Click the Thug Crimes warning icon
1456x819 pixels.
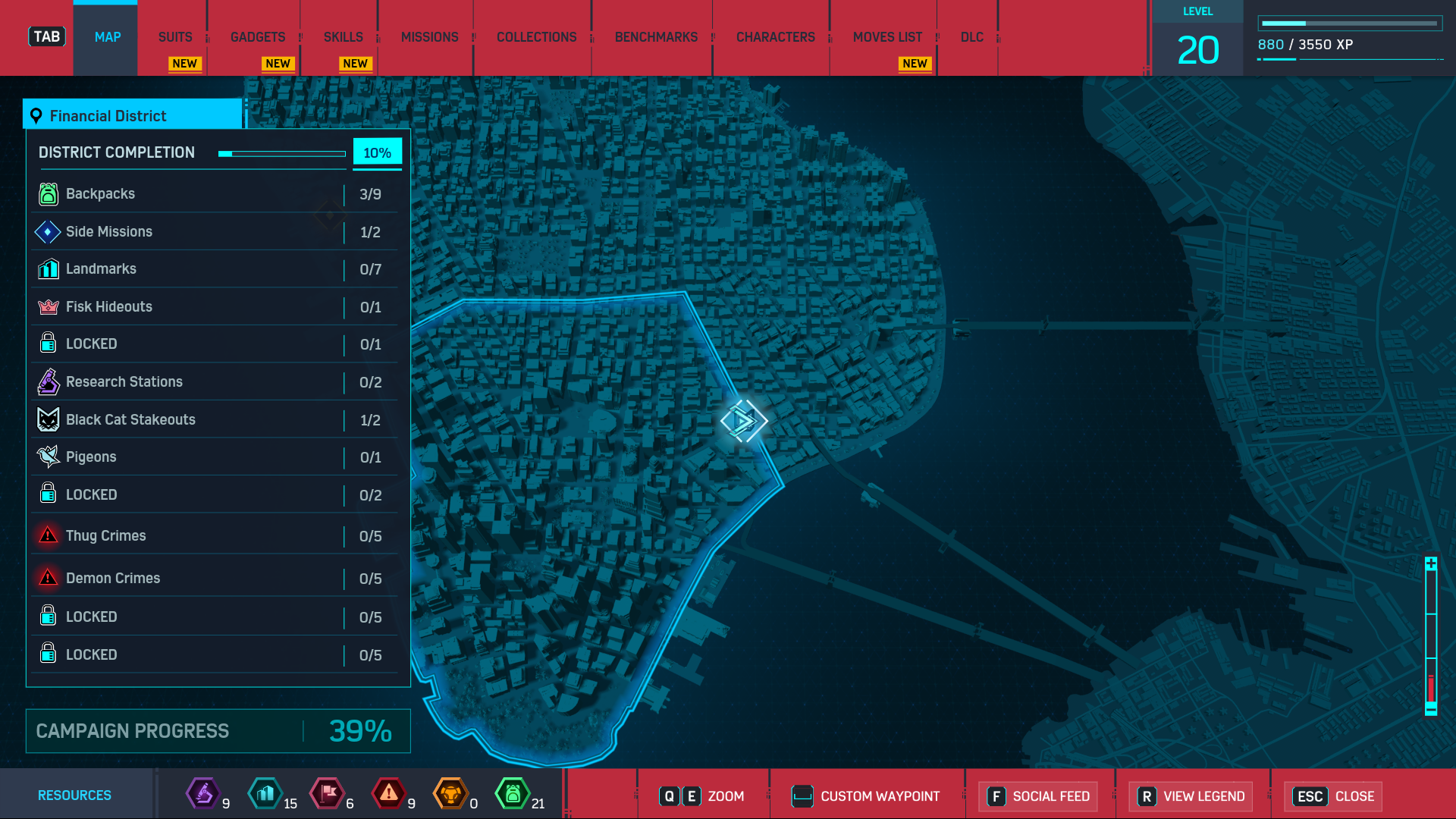(x=48, y=535)
